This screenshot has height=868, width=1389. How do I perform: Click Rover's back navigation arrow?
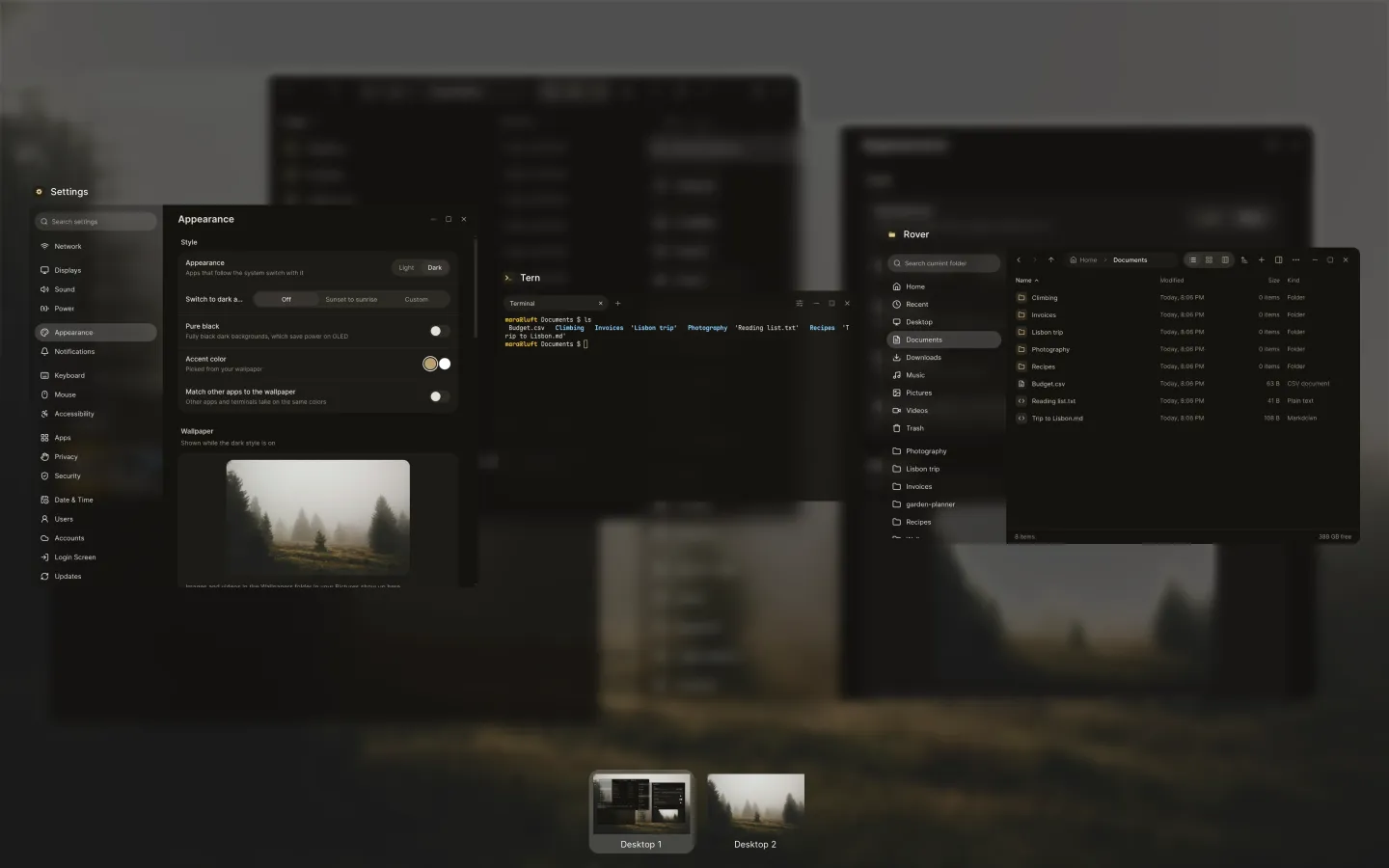click(x=1019, y=259)
